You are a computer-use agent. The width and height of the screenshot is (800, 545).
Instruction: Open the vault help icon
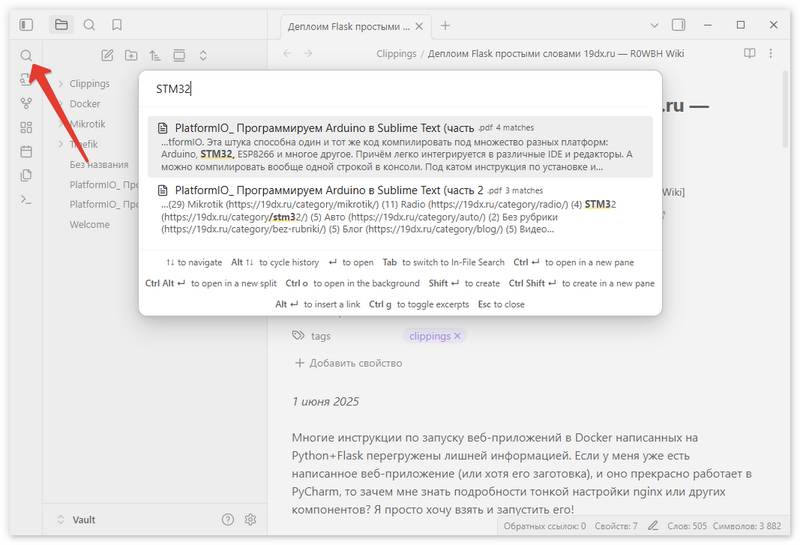[x=228, y=519]
